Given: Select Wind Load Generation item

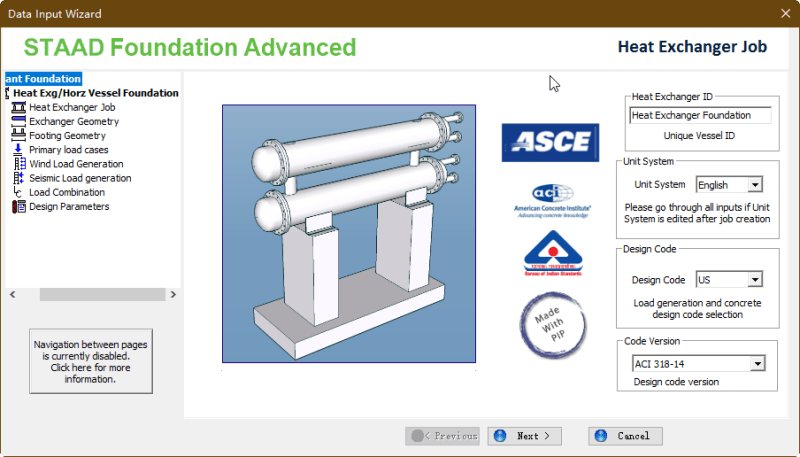Looking at the screenshot, I should 76,164.
